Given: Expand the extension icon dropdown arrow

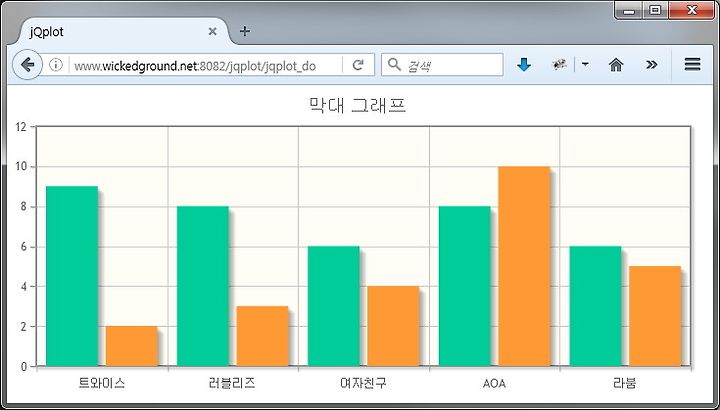Looking at the screenshot, I should click(x=585, y=65).
